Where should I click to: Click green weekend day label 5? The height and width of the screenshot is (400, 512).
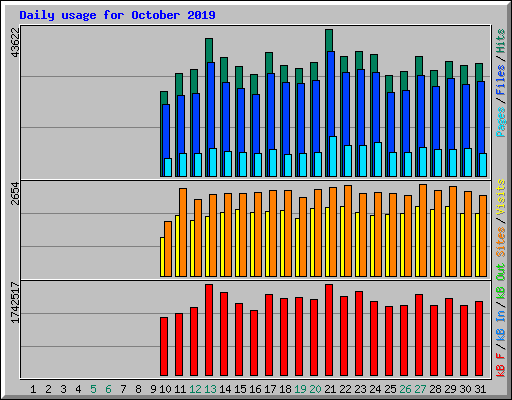[93, 389]
